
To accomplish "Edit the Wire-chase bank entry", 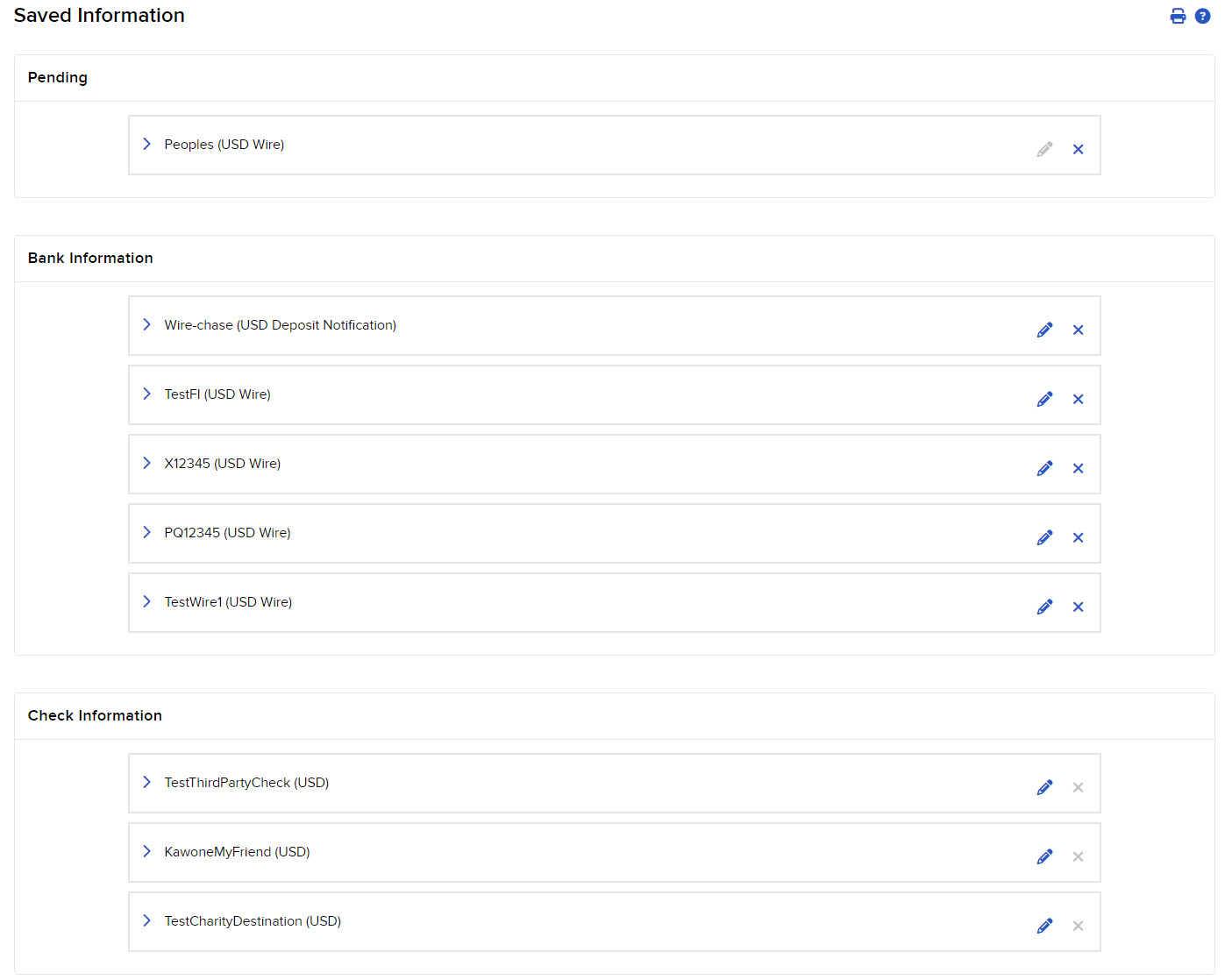I will 1044,329.
